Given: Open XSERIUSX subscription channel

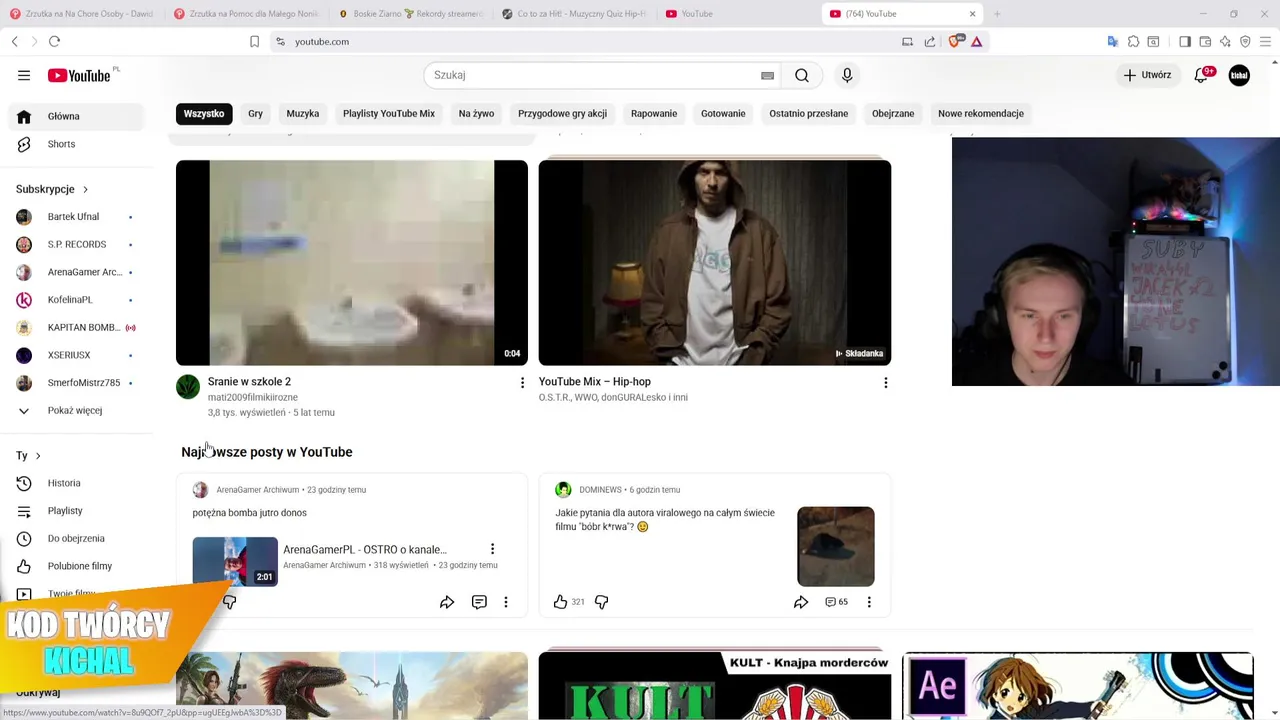Looking at the screenshot, I should (x=76, y=355).
